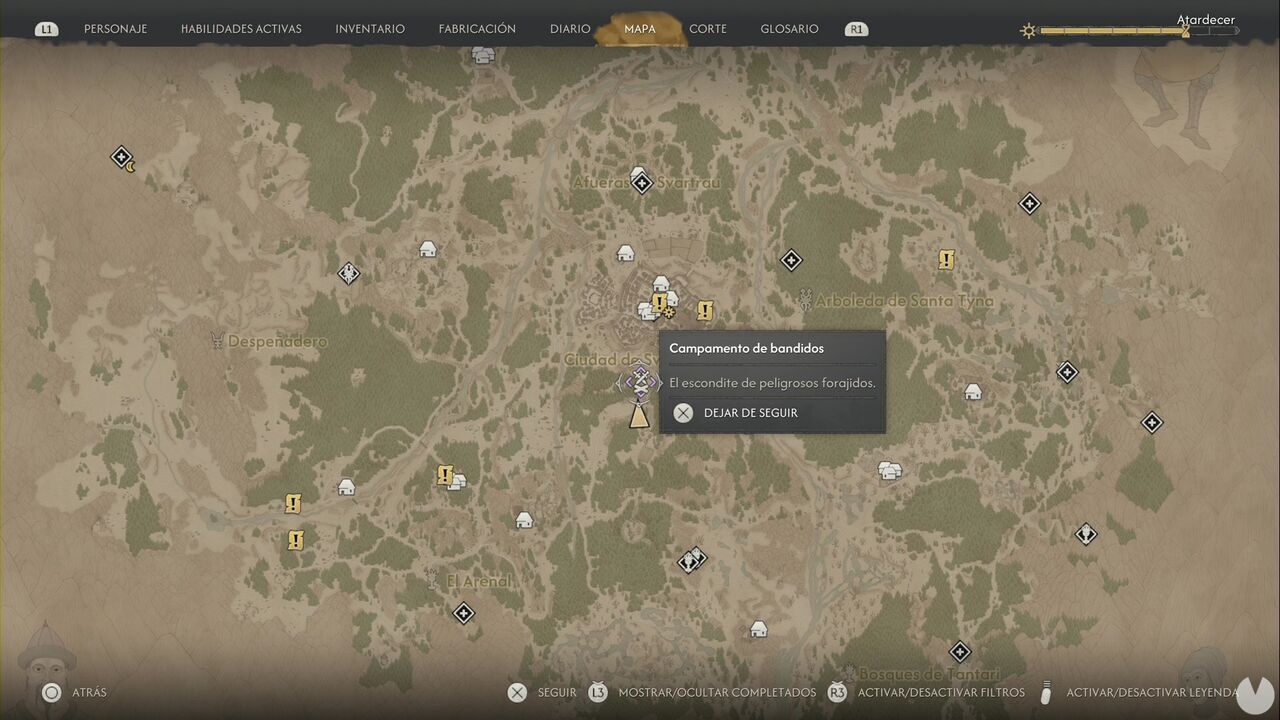Toggle Mostrar/Ocultar Completados
1280x720 pixels.
click(x=717, y=692)
